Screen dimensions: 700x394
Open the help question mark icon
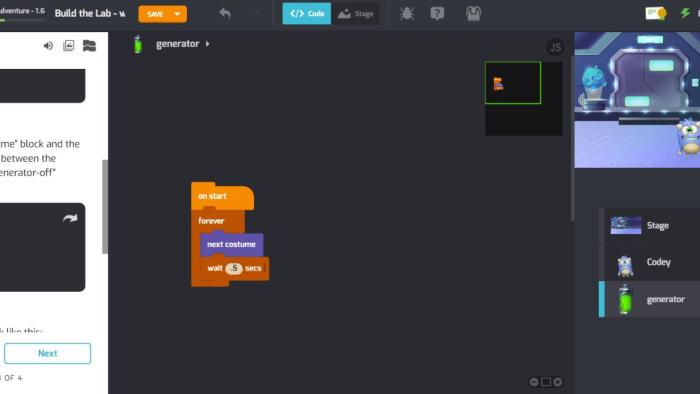437,14
